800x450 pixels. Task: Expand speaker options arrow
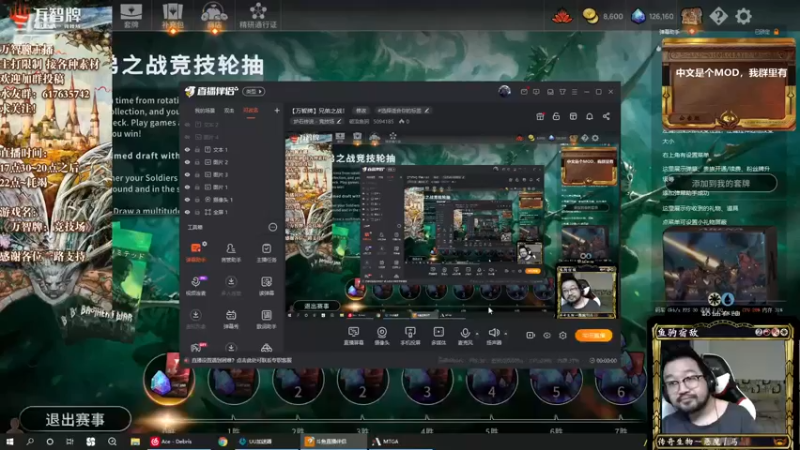[506, 334]
